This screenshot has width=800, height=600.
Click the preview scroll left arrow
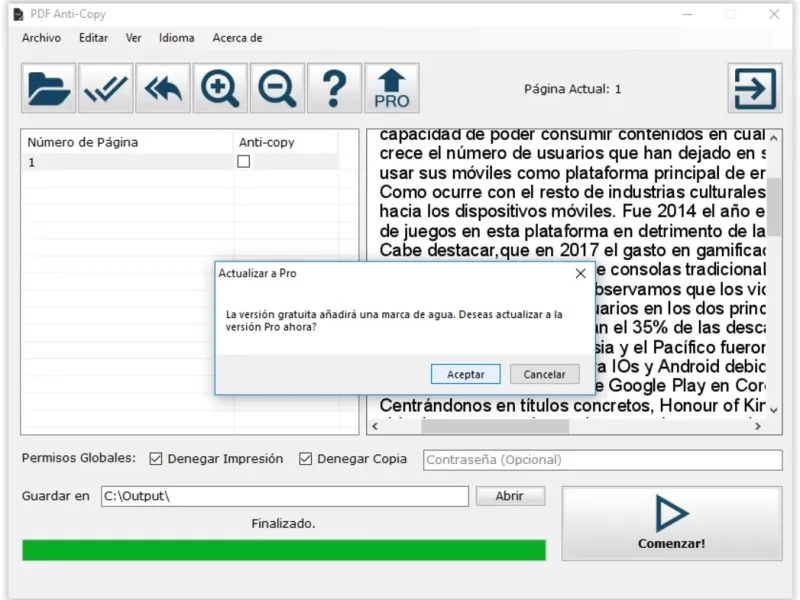(375, 426)
